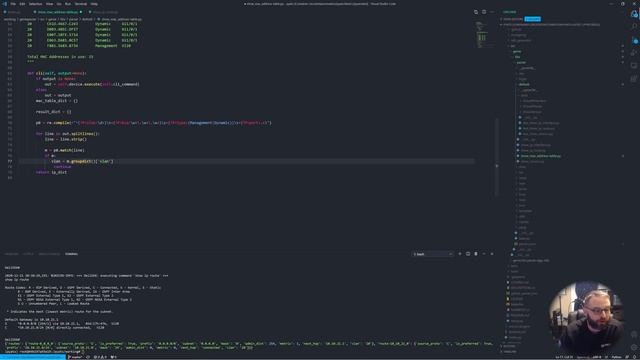Open the Terminal menu in menu bar

click(x=81, y=4)
